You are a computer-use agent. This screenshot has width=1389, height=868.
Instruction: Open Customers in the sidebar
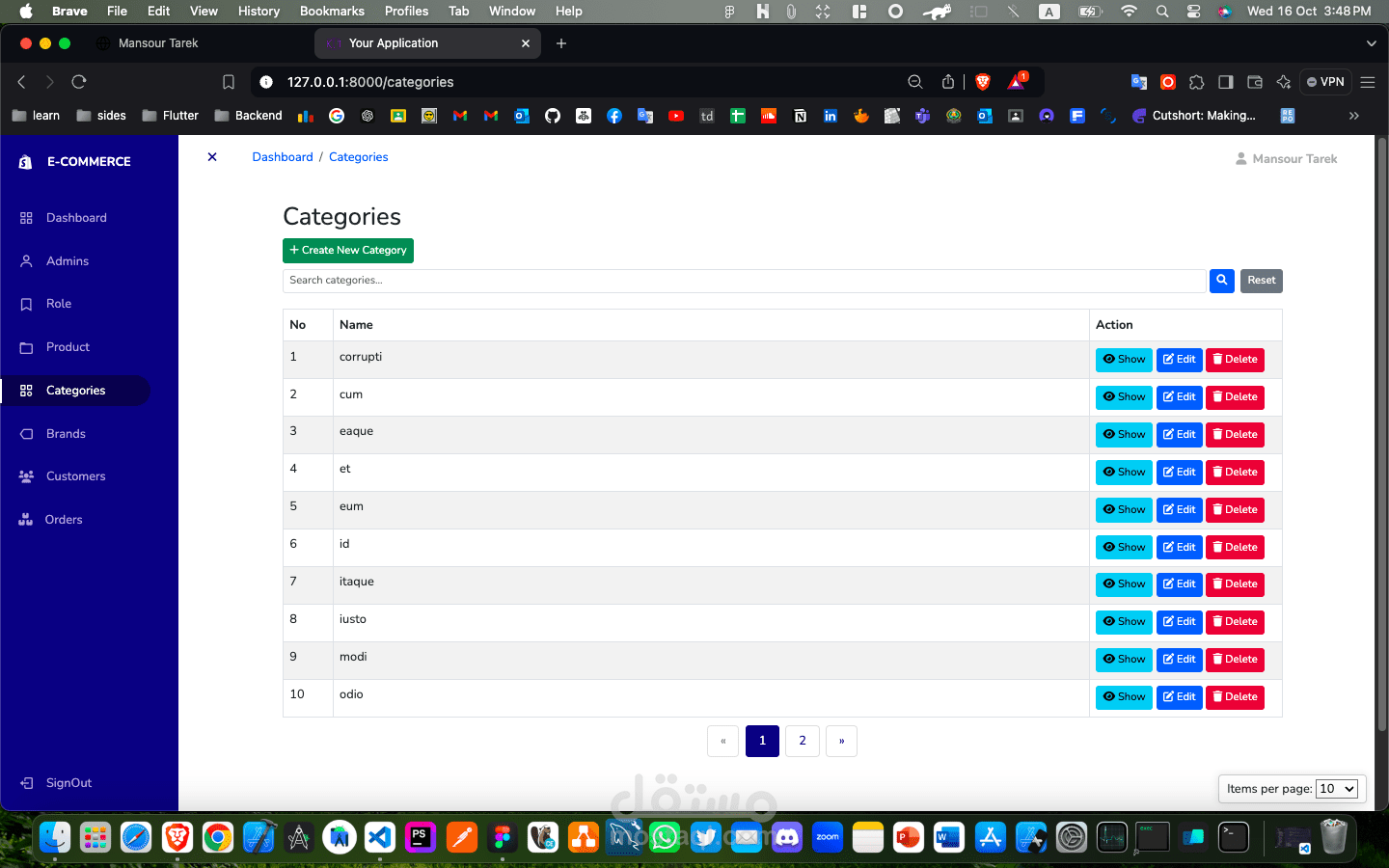(x=75, y=476)
